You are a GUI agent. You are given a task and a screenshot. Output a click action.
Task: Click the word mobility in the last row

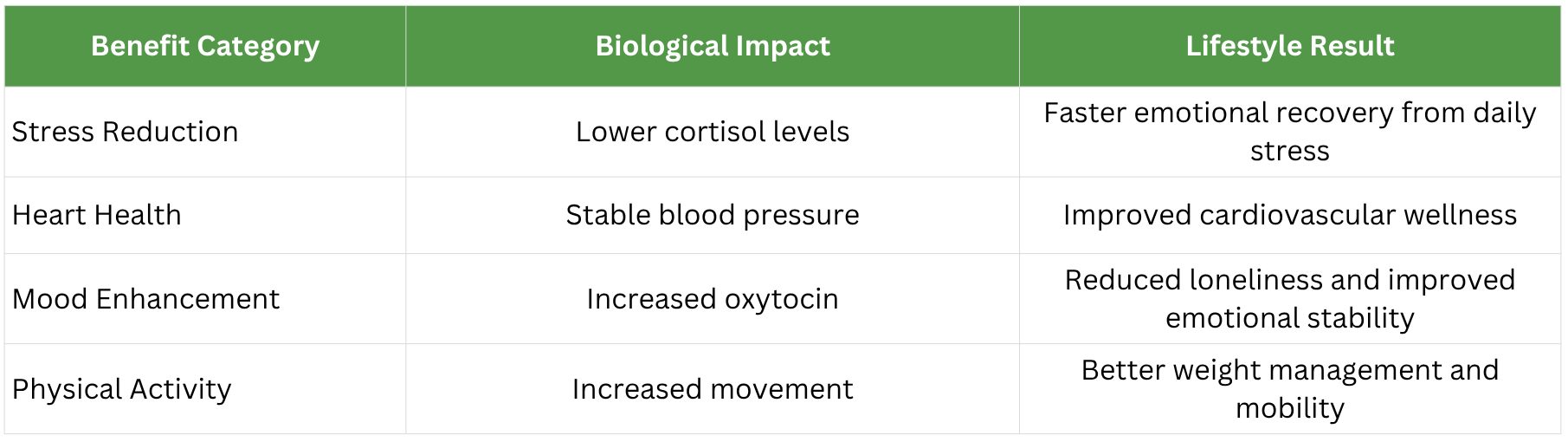click(1289, 408)
